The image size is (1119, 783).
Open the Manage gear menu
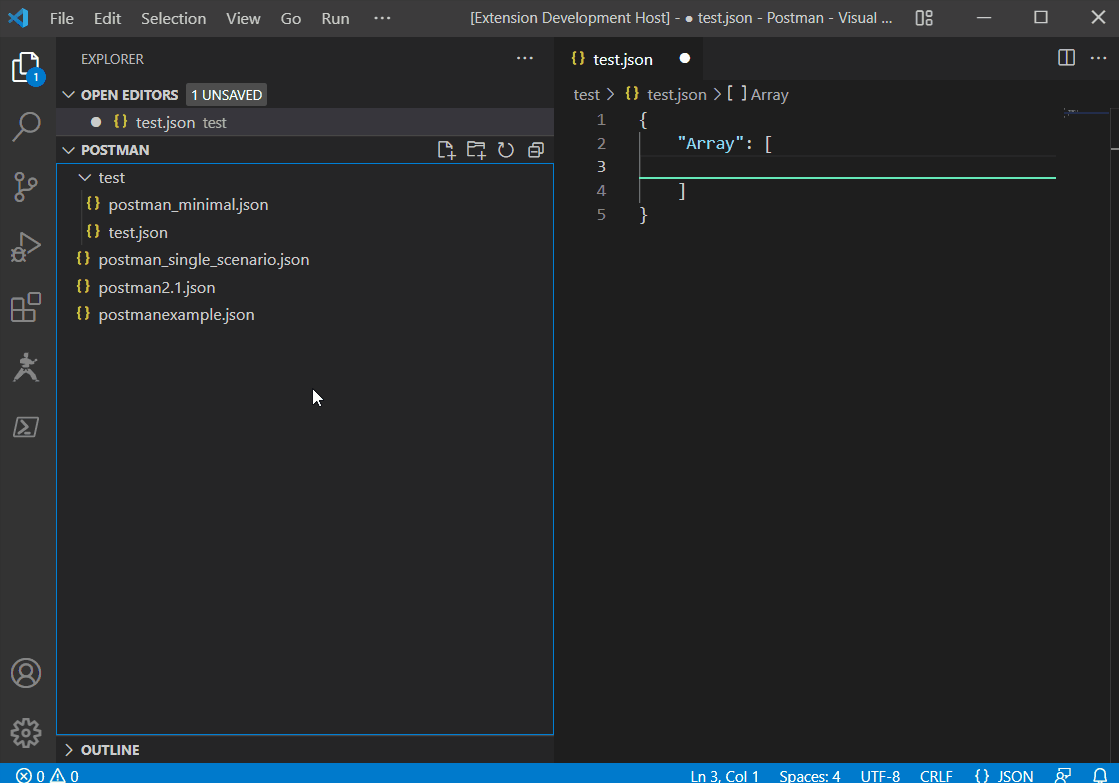(26, 733)
